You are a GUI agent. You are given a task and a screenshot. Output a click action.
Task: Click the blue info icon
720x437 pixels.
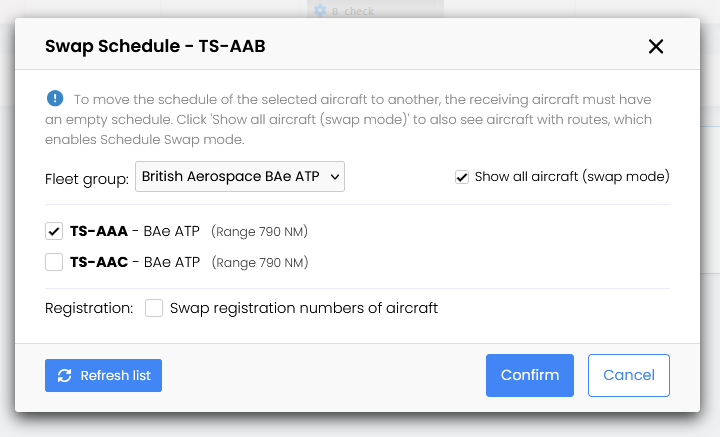[x=55, y=98]
